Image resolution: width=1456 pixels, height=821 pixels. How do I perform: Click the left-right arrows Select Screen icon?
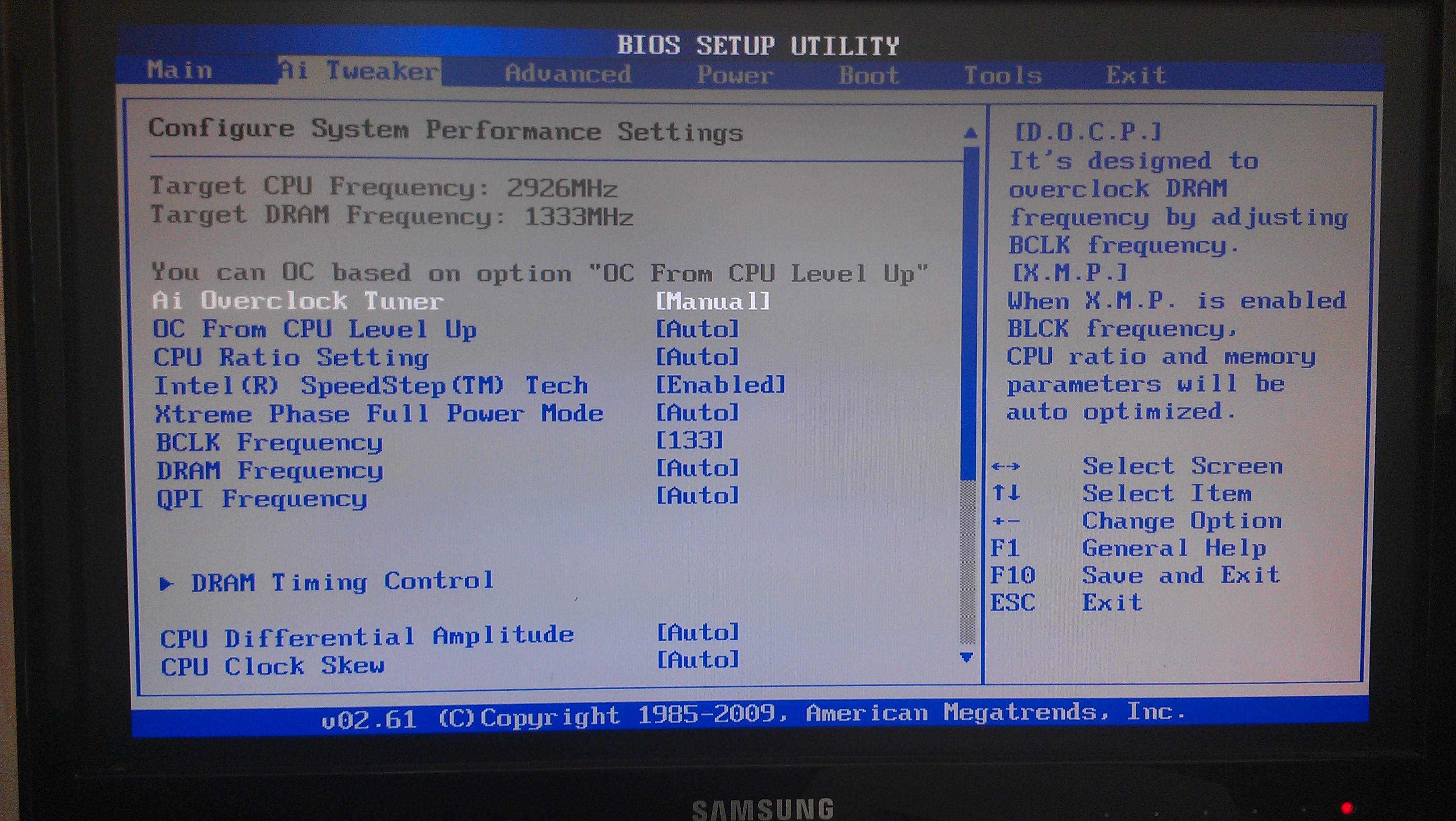tap(1005, 467)
